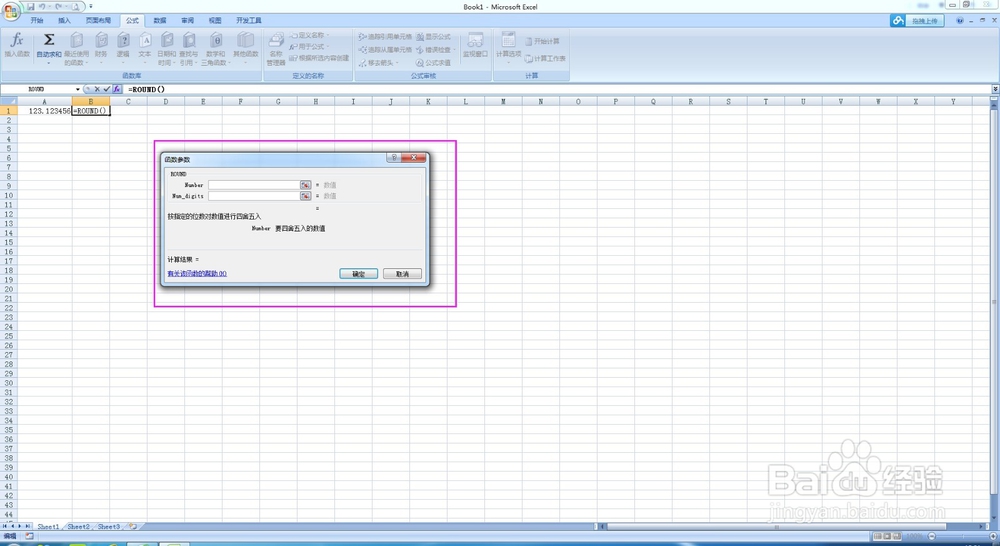This screenshot has width=1000, height=546.
Task: Collapse dialog via Num_digits range selector icon
Action: click(305, 196)
